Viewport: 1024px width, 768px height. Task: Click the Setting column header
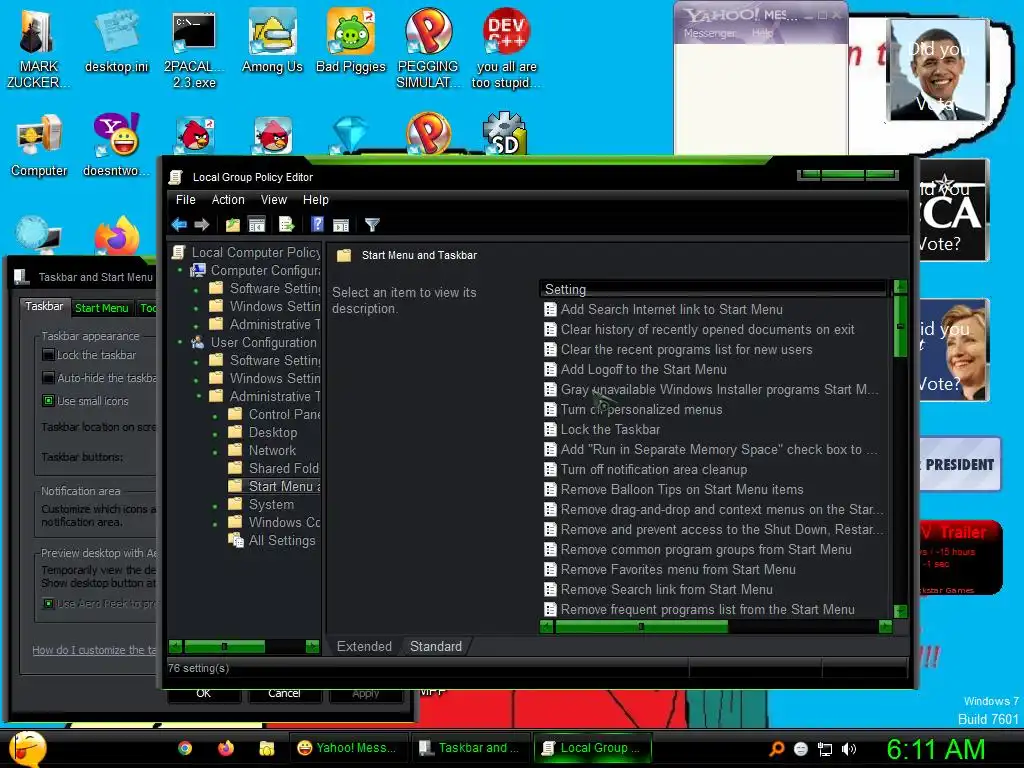714,289
